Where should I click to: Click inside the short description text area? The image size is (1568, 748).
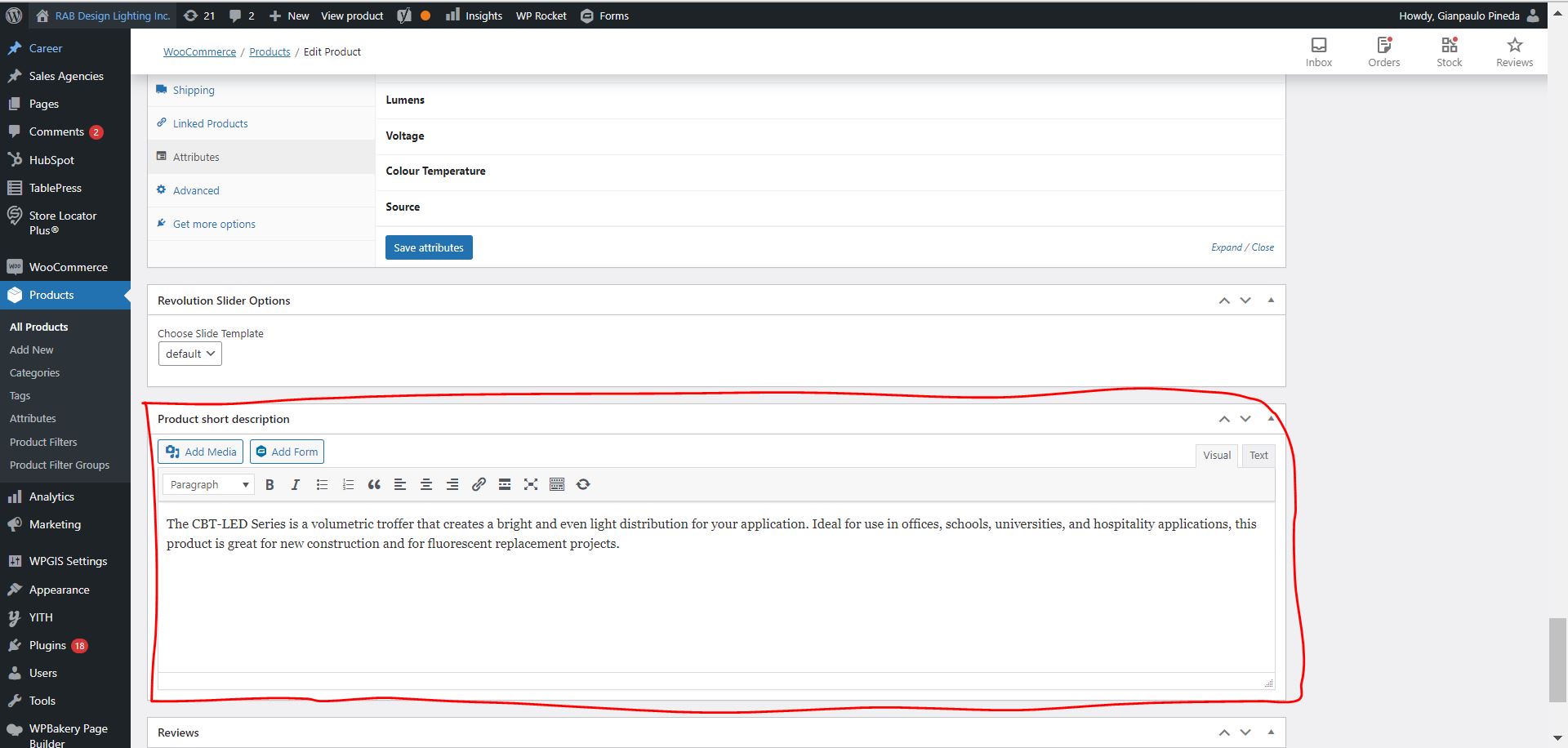coord(715,604)
